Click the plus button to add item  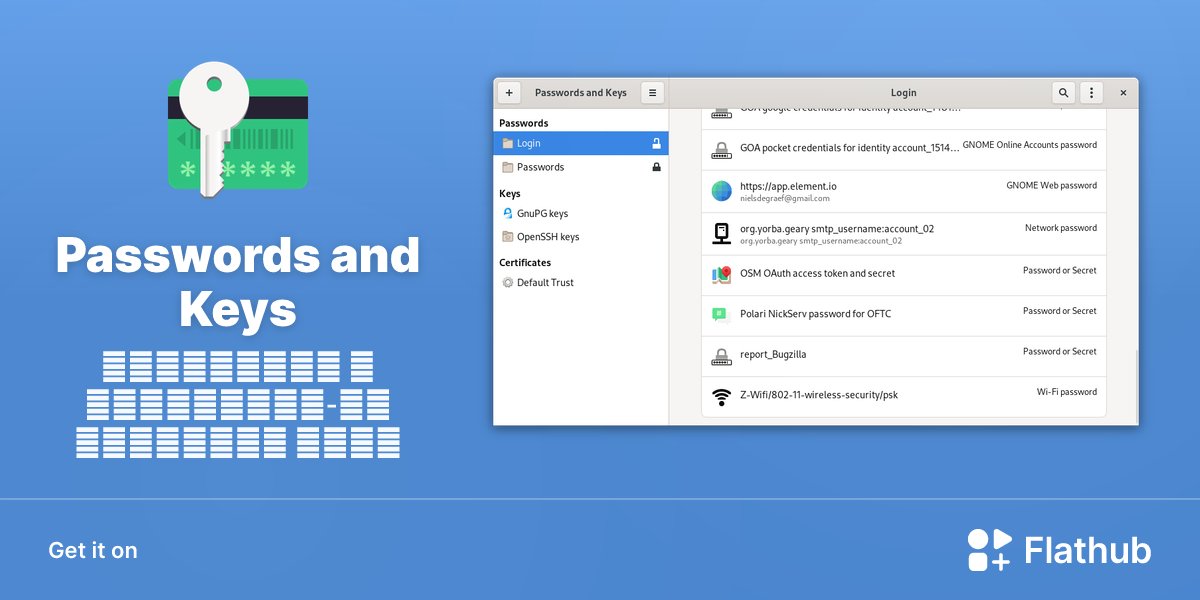tap(509, 93)
